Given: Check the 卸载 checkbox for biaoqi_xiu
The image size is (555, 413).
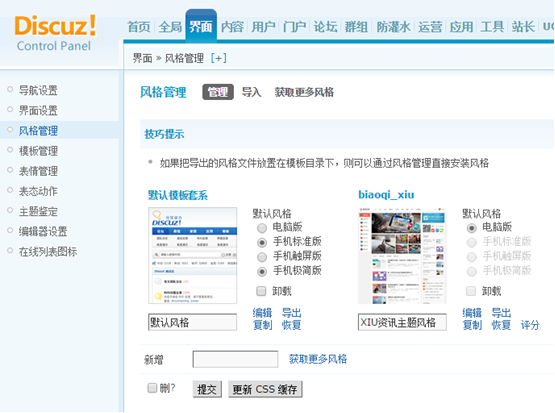Looking at the screenshot, I should pyautogui.click(x=471, y=291).
